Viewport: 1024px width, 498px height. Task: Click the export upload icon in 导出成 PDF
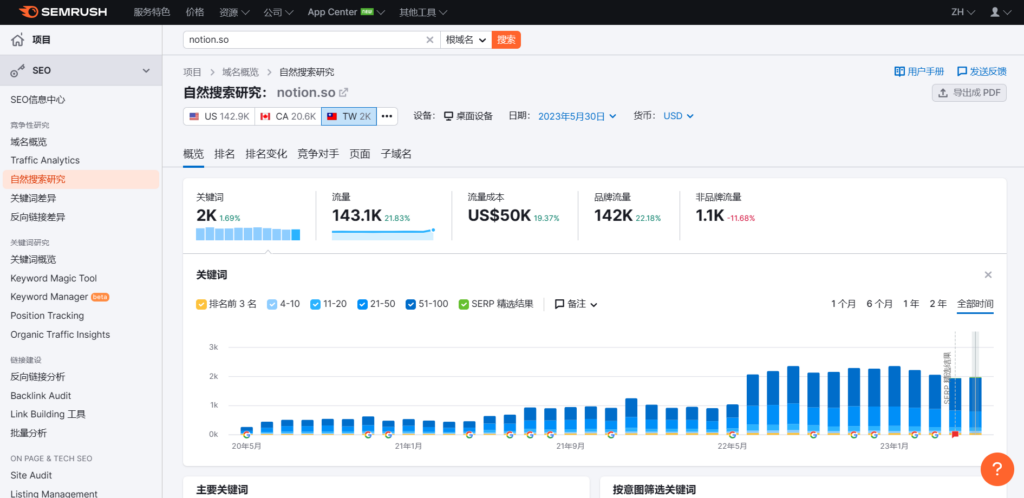(943, 93)
